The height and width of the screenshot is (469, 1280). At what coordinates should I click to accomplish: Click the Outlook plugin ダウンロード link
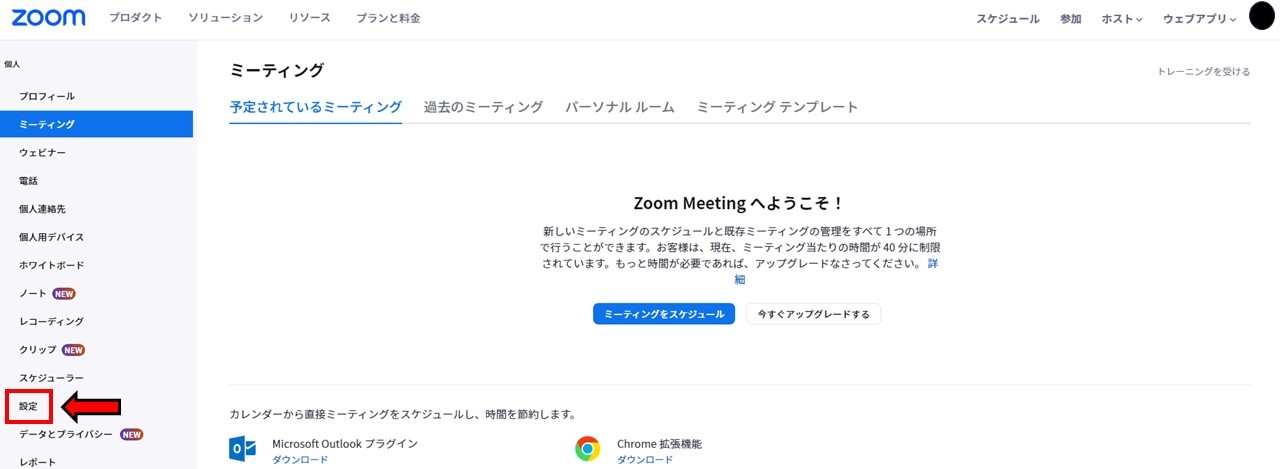tap(300, 460)
